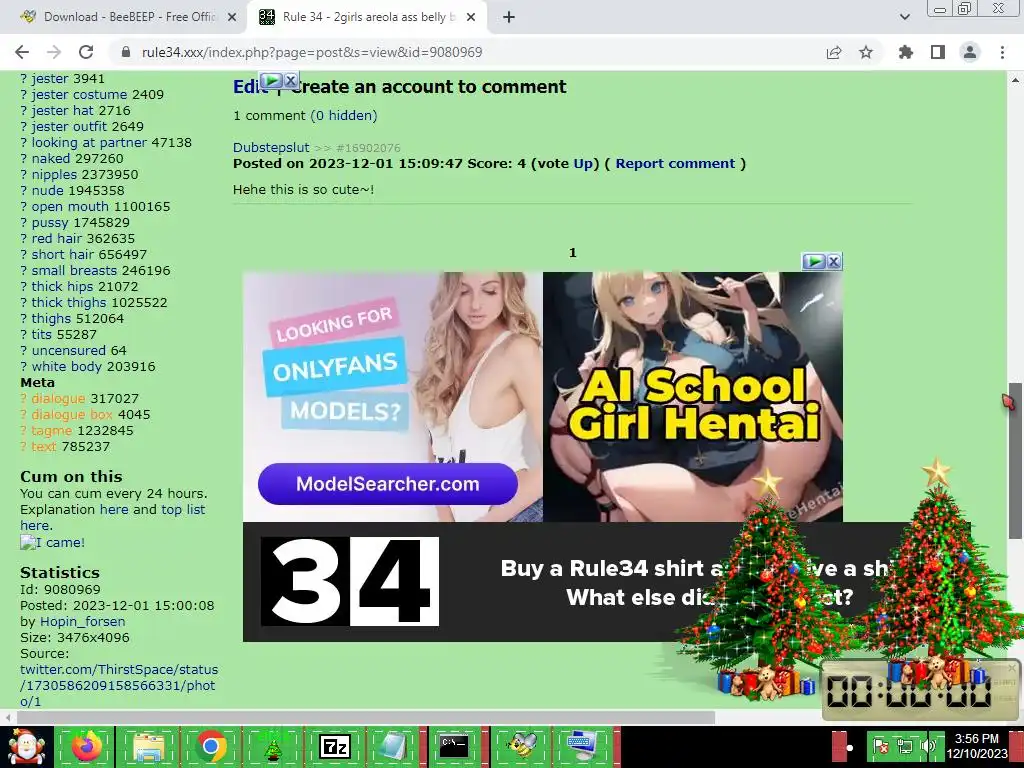The height and width of the screenshot is (768, 1024).
Task: Open the BeeBEEP bee taskbar icon
Action: click(x=520, y=746)
